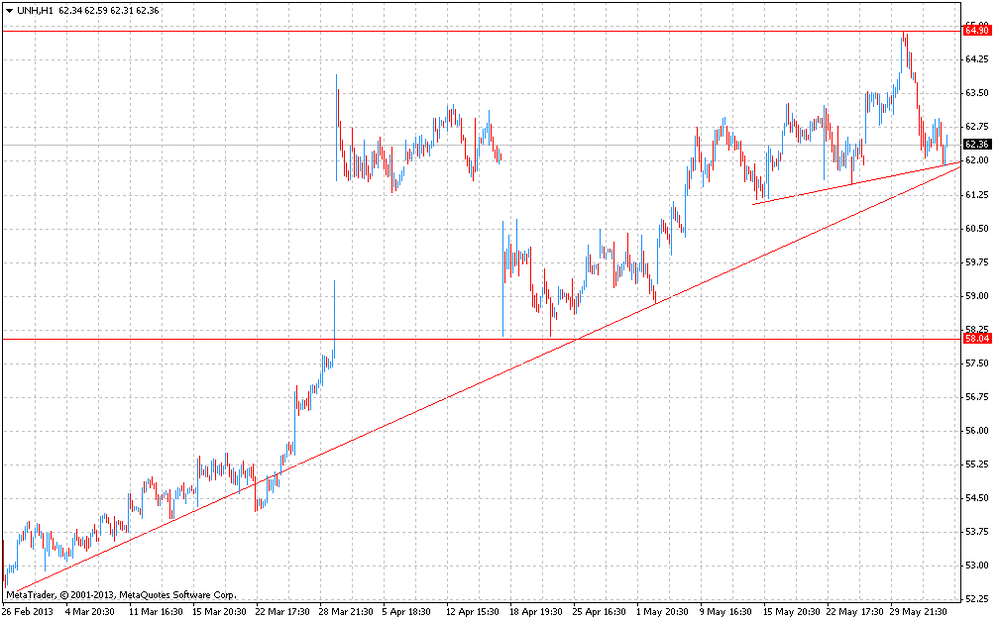The image size is (1000, 620).
Task: Click the 57.50 price axis label
Action: coord(976,364)
